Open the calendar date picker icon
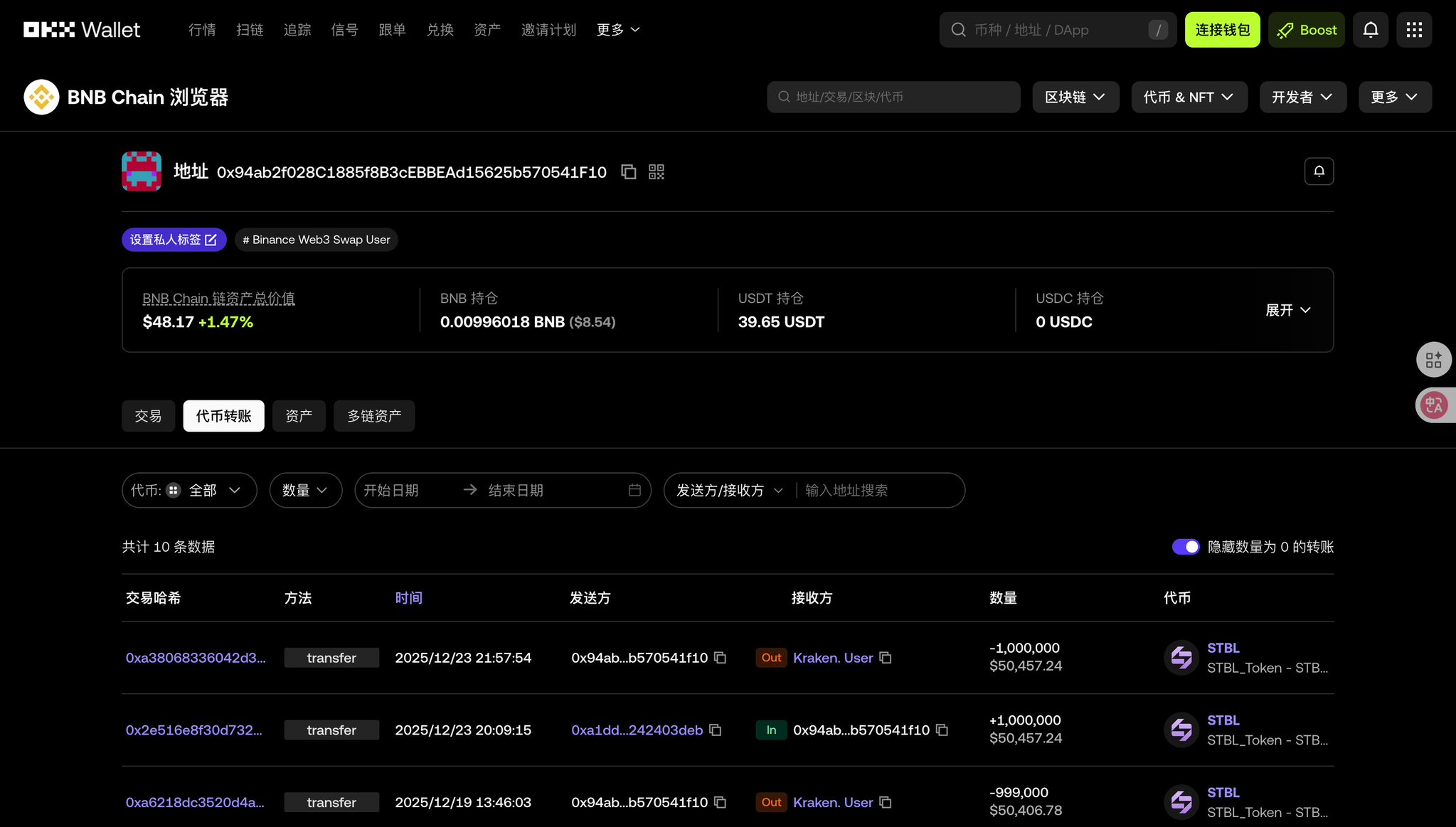Viewport: 1456px width, 827px height. click(x=634, y=490)
